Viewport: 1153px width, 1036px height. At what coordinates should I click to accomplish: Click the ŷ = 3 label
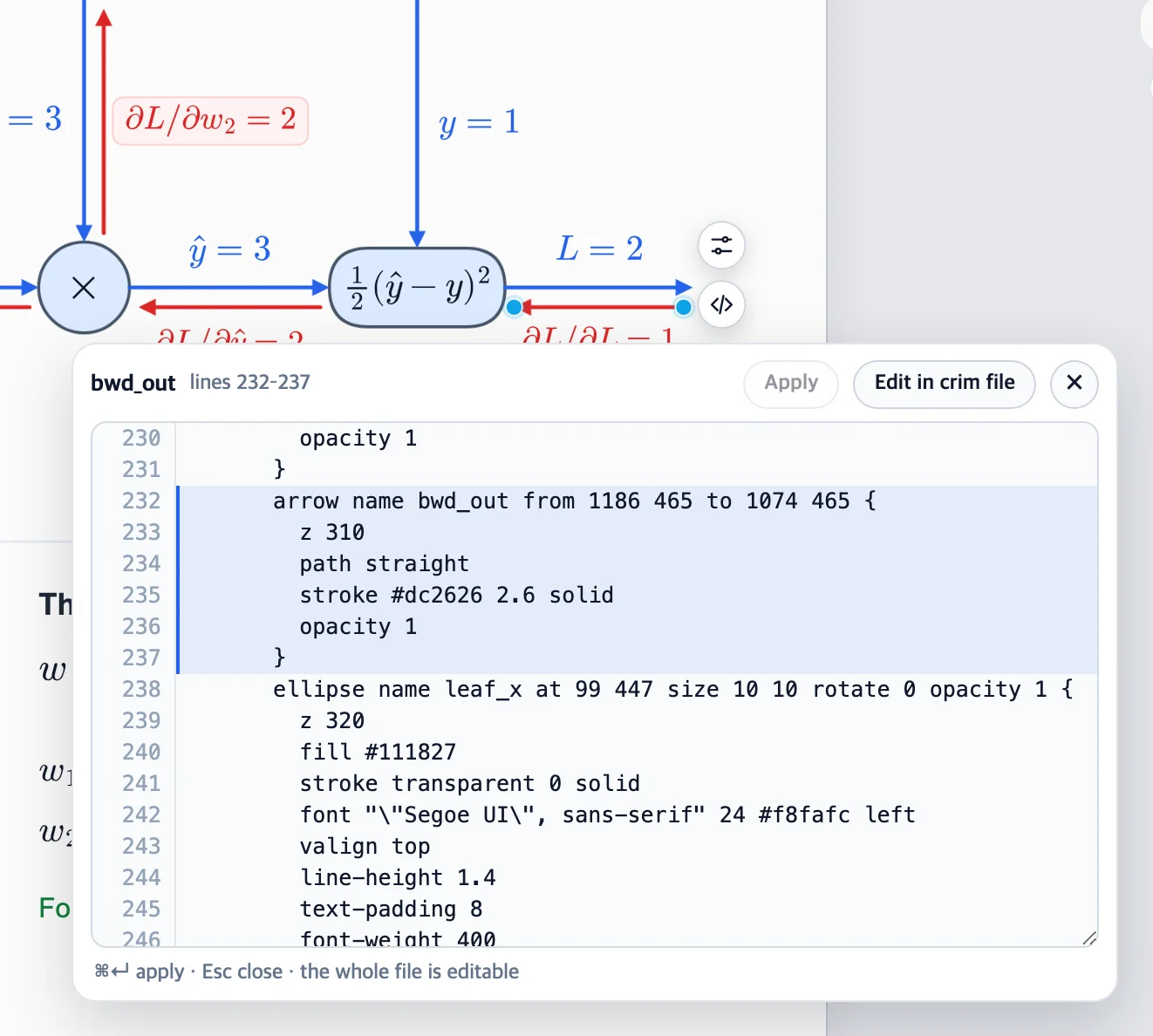click(230, 250)
